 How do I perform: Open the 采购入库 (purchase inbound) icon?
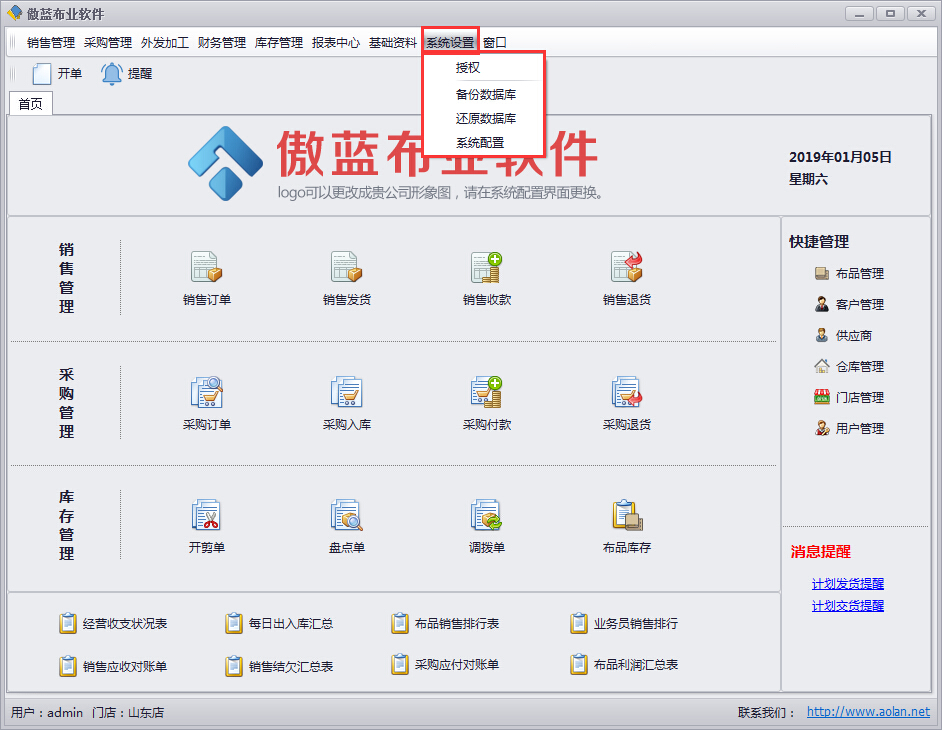[346, 400]
